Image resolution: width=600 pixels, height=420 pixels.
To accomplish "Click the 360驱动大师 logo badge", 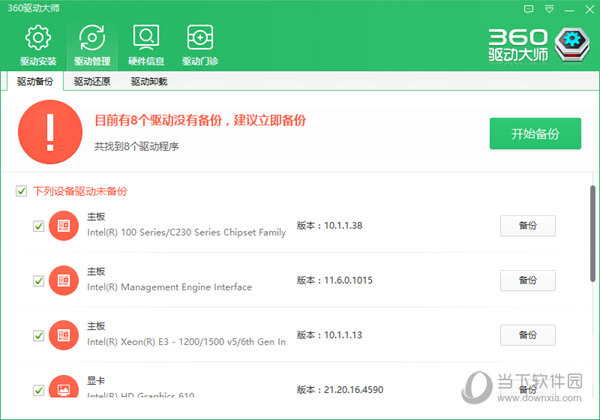I will [x=572, y=45].
